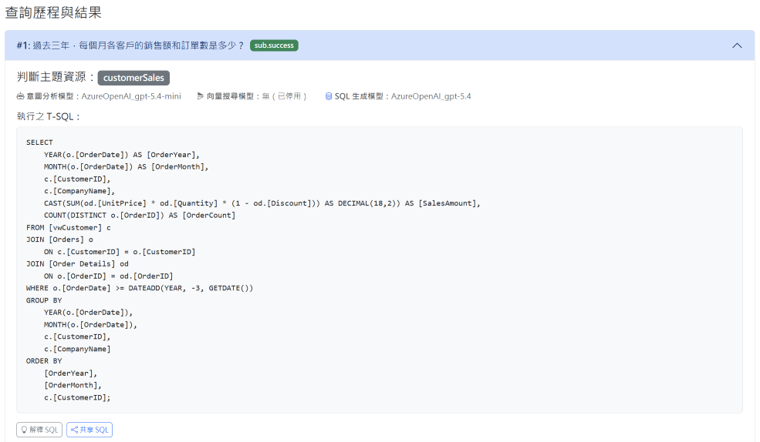The height and width of the screenshot is (442, 760).
Task: Click the intent analysis model robot icon
Action: click(x=20, y=96)
